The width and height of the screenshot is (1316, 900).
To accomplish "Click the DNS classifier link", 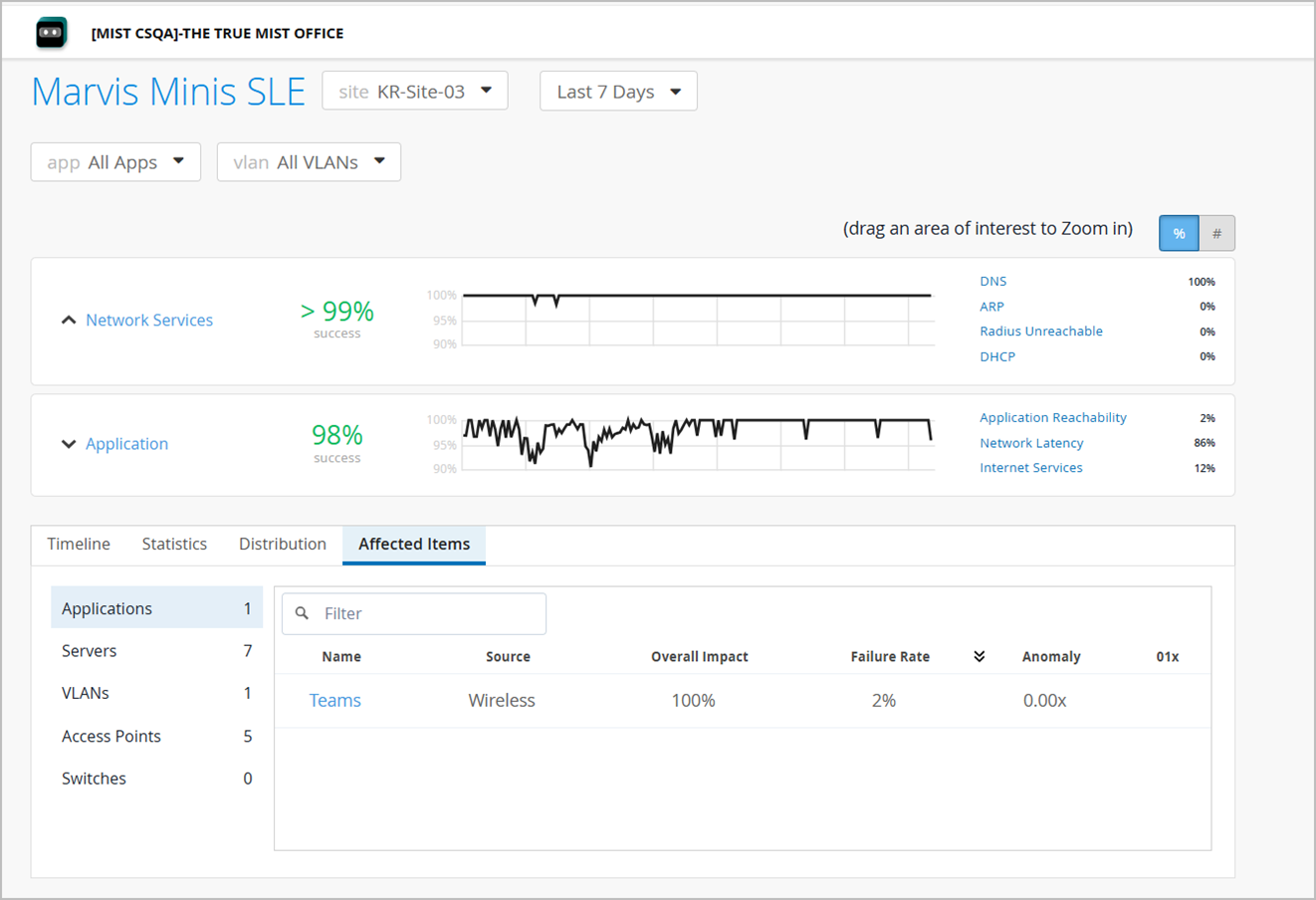I will click(992, 281).
